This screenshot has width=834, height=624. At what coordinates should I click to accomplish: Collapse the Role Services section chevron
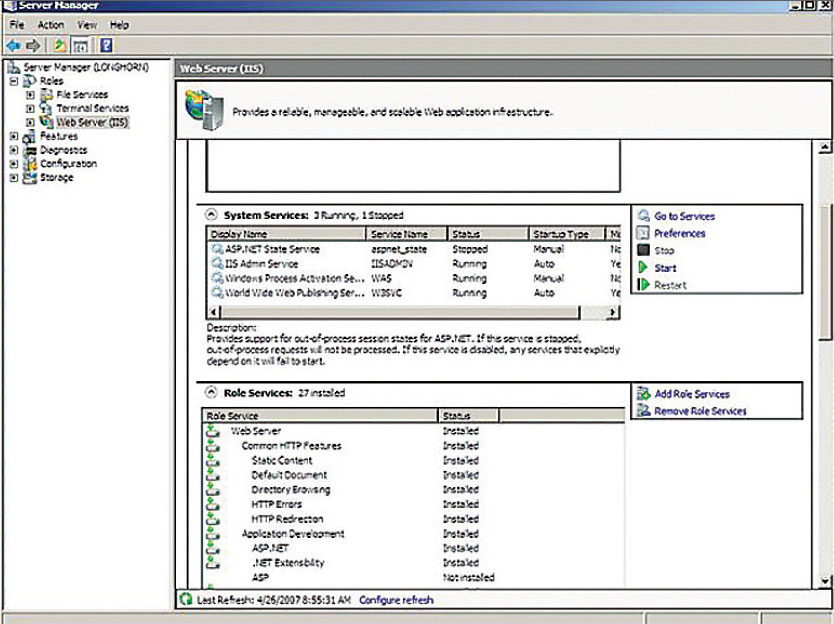tap(211, 393)
